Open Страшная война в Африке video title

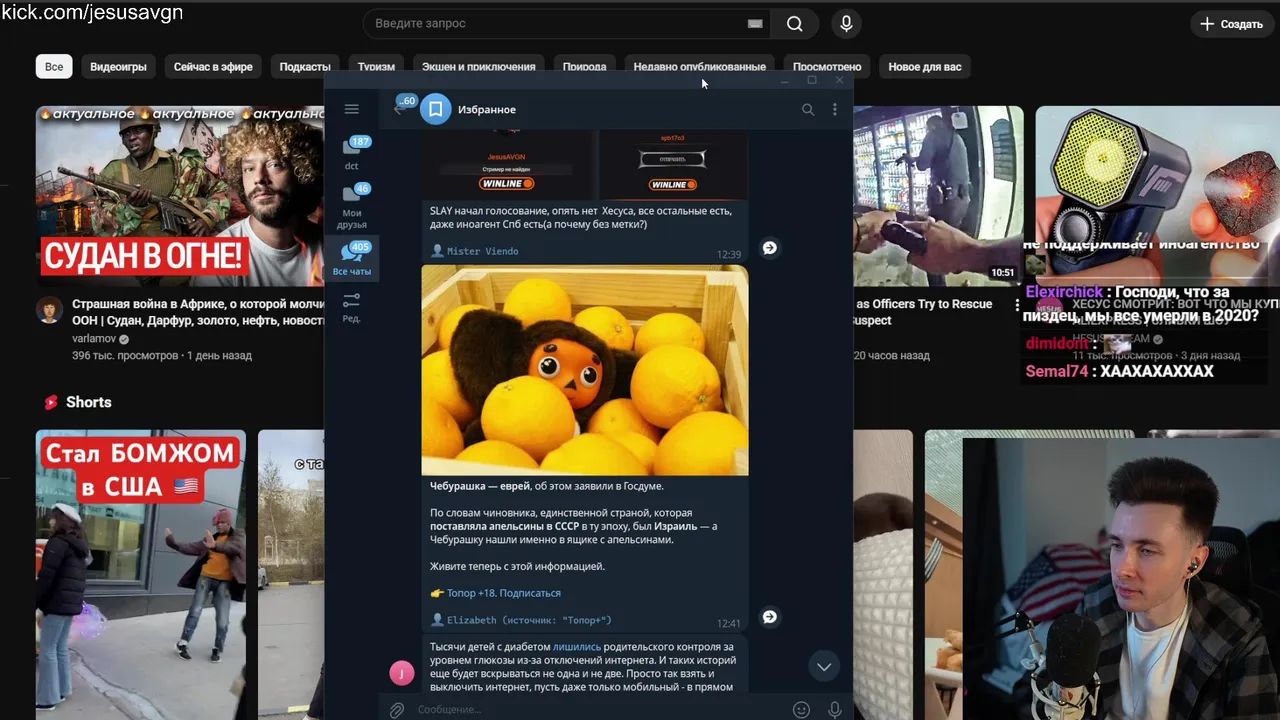(x=198, y=312)
